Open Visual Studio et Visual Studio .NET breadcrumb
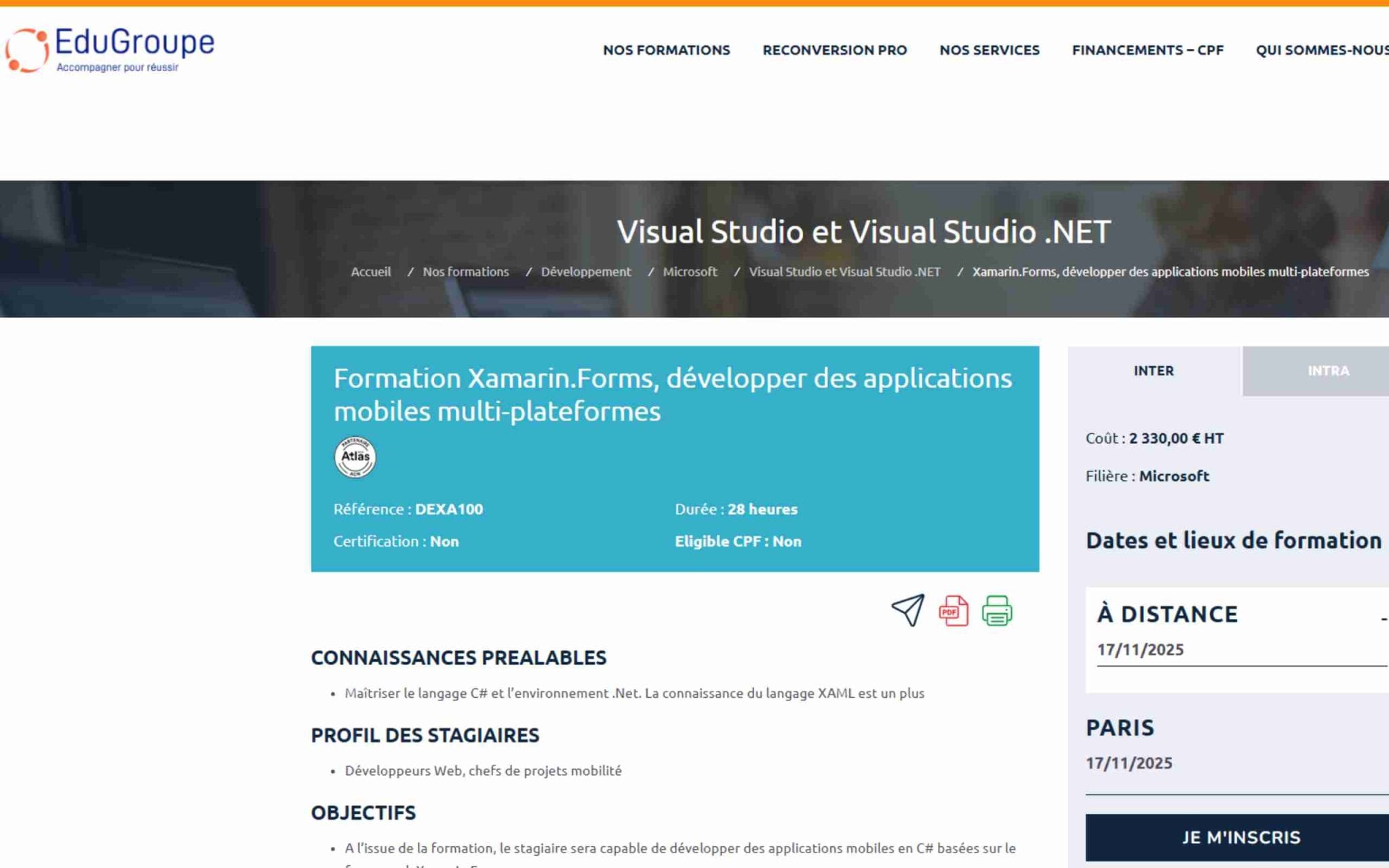1389x868 pixels. coord(844,272)
